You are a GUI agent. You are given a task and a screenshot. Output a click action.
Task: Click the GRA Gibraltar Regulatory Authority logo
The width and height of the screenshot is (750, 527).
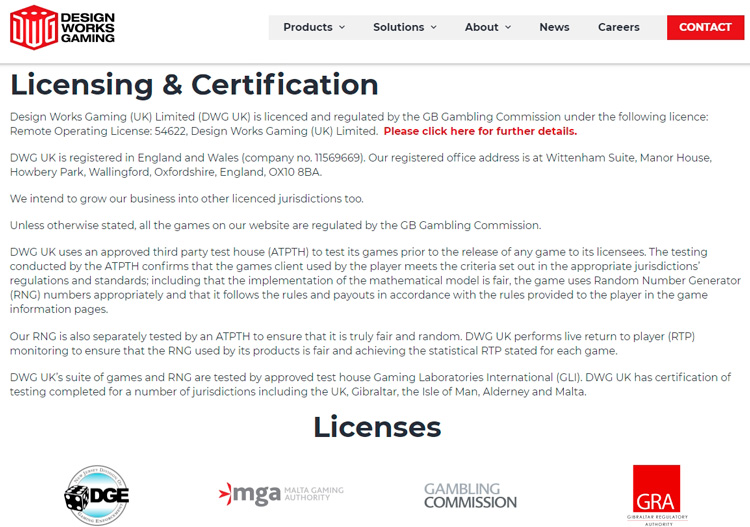(x=656, y=494)
